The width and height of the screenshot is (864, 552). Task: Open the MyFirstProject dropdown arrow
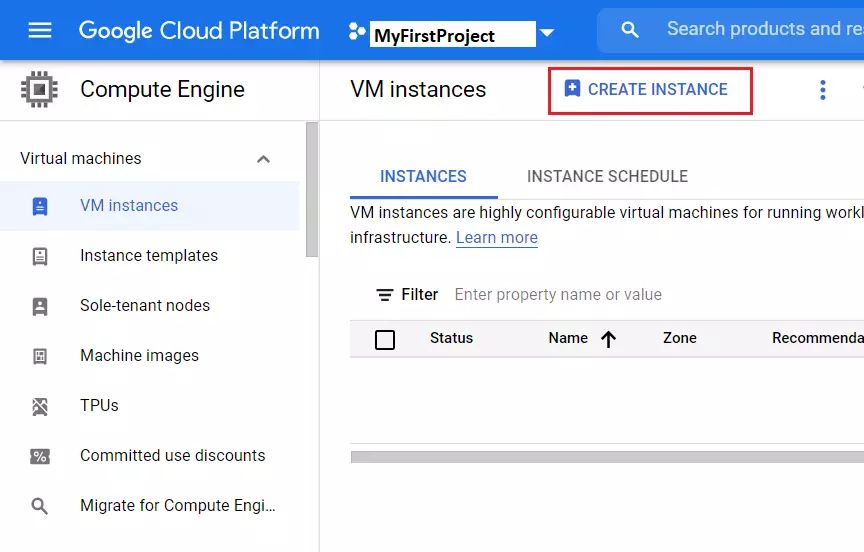click(547, 33)
